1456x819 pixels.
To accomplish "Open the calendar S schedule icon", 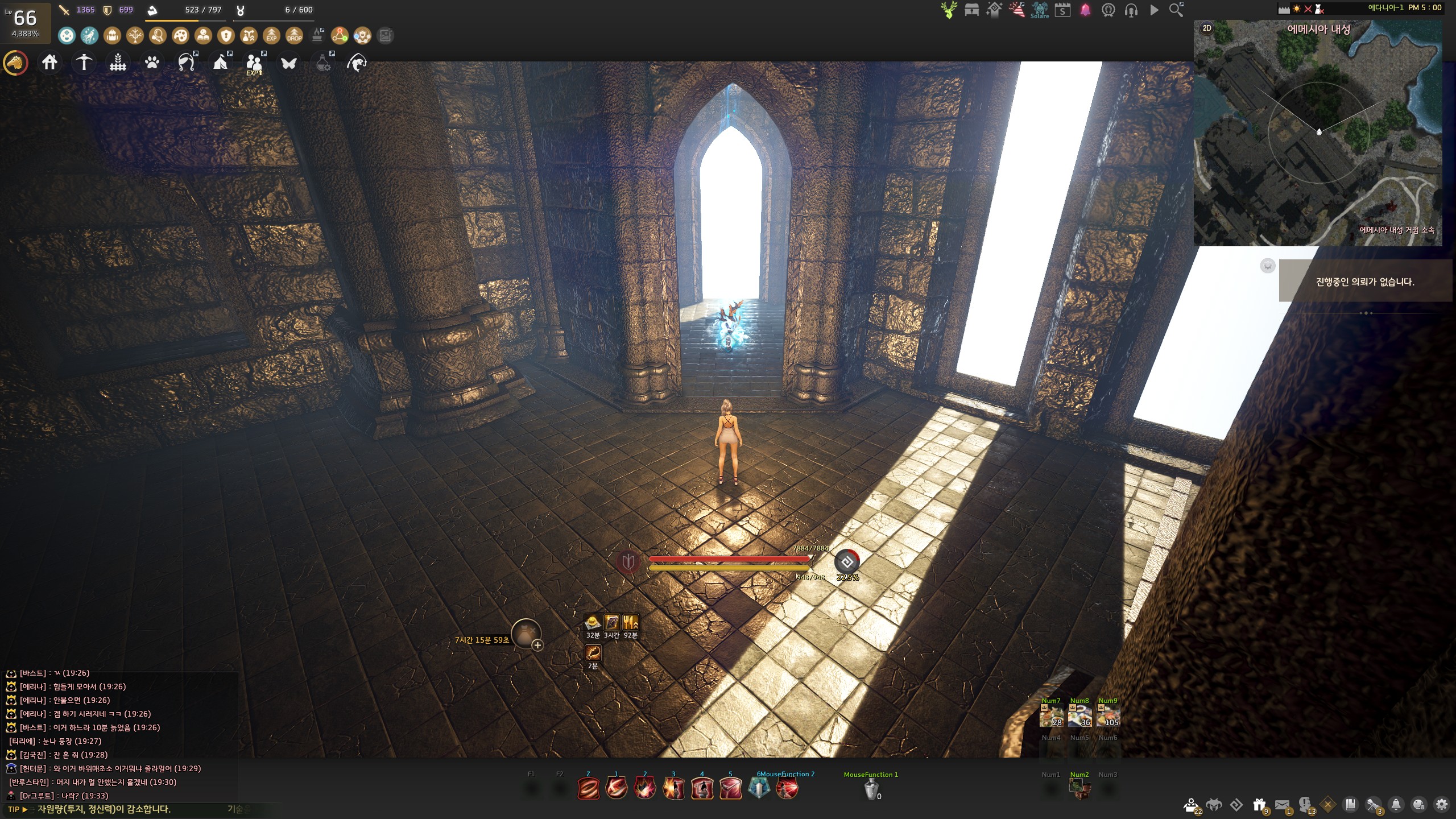I will point(1062,10).
